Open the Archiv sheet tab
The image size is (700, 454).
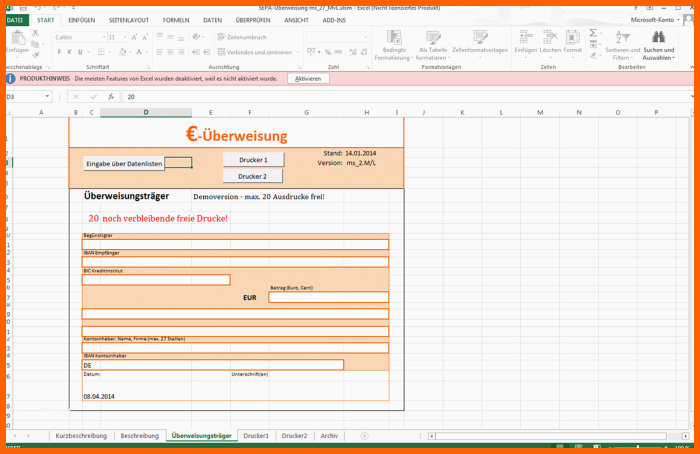pyautogui.click(x=329, y=436)
